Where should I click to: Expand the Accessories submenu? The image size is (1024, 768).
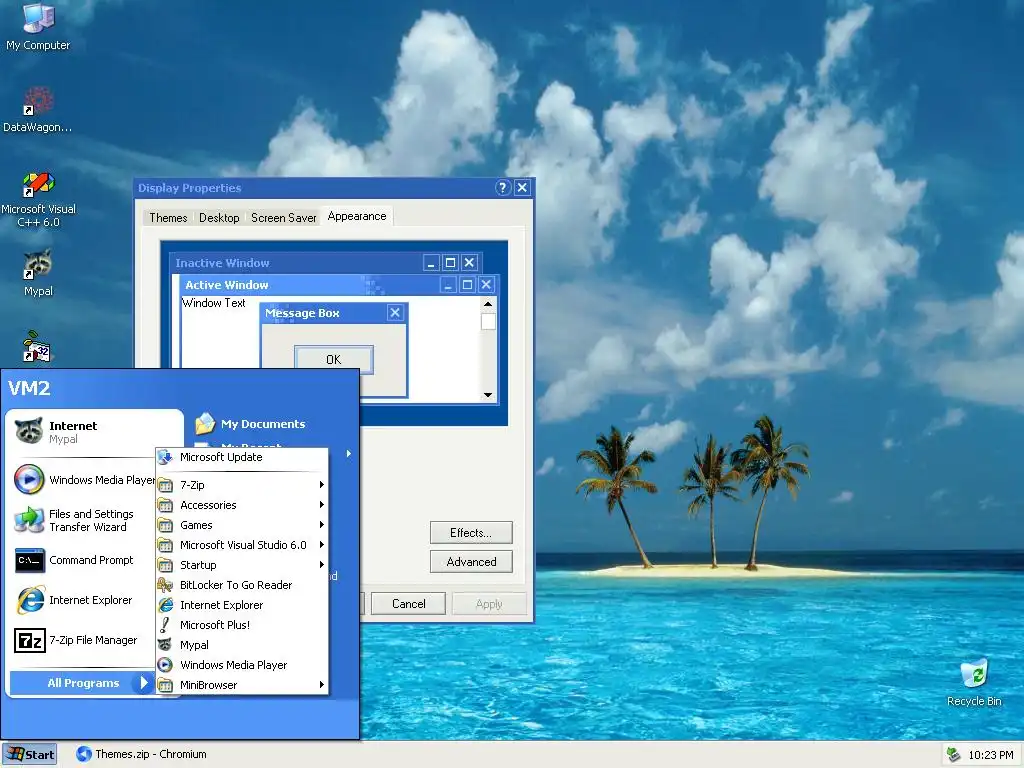(242, 505)
